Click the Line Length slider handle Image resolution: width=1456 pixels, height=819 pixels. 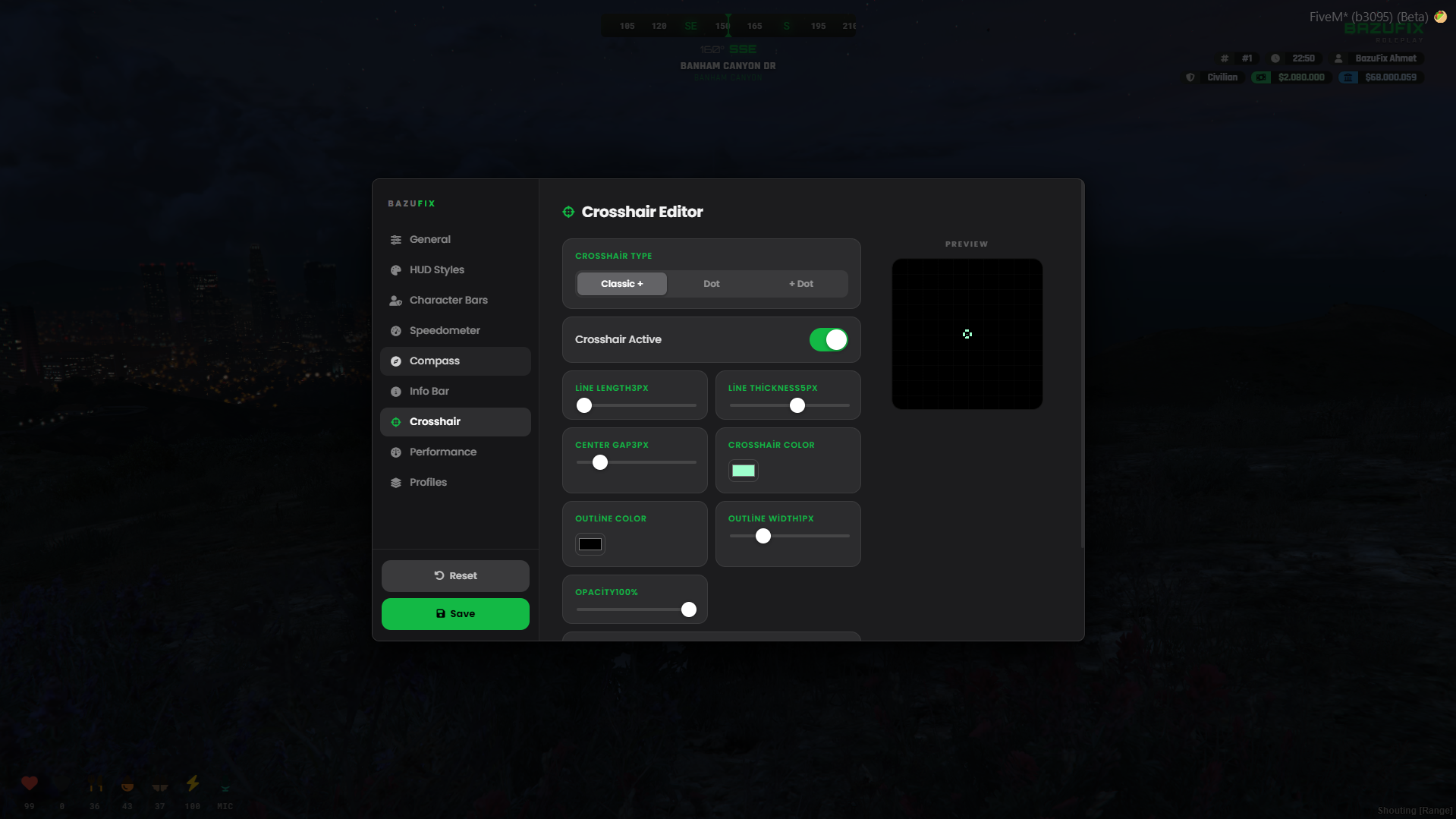click(584, 405)
